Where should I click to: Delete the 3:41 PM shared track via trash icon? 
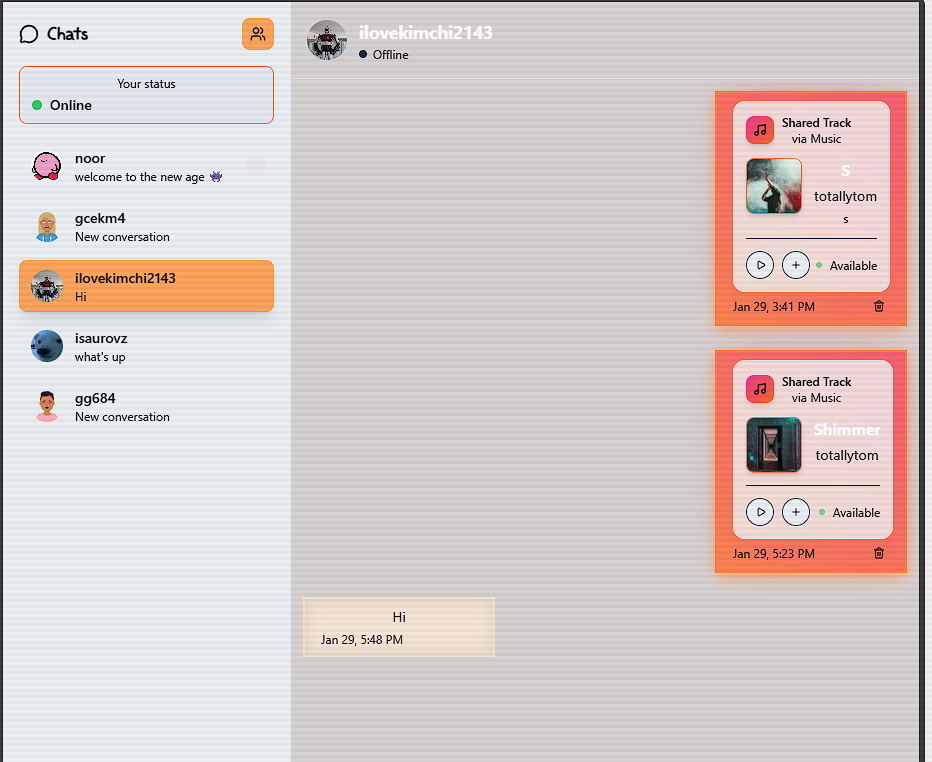(878, 306)
